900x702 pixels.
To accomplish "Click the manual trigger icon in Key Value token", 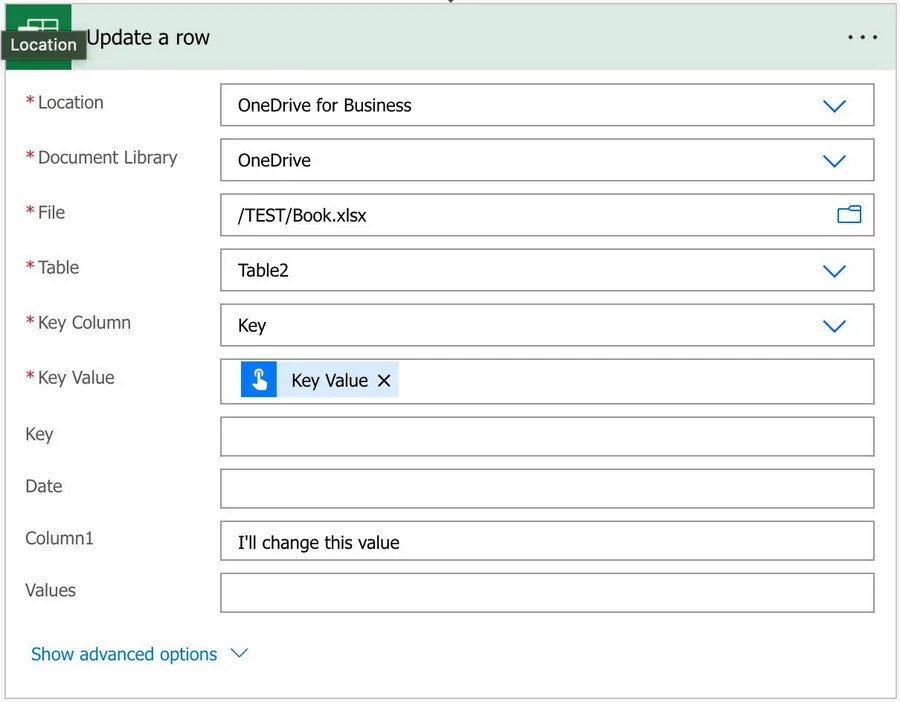I will pos(258,380).
